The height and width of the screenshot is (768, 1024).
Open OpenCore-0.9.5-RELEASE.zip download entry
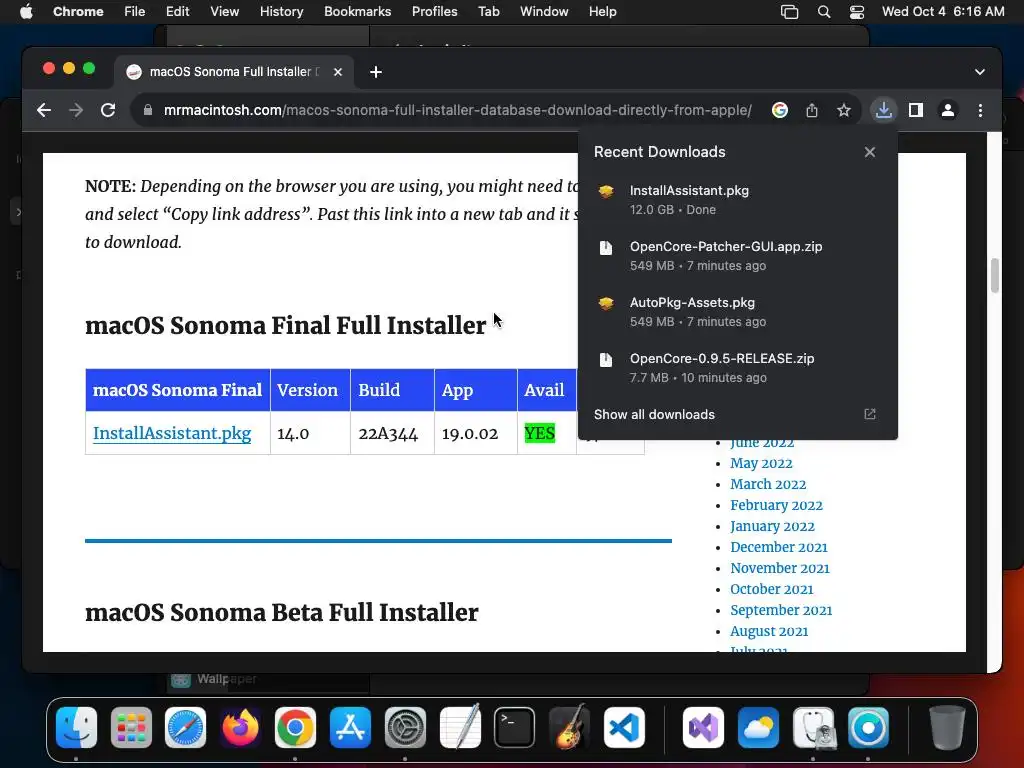click(x=737, y=368)
